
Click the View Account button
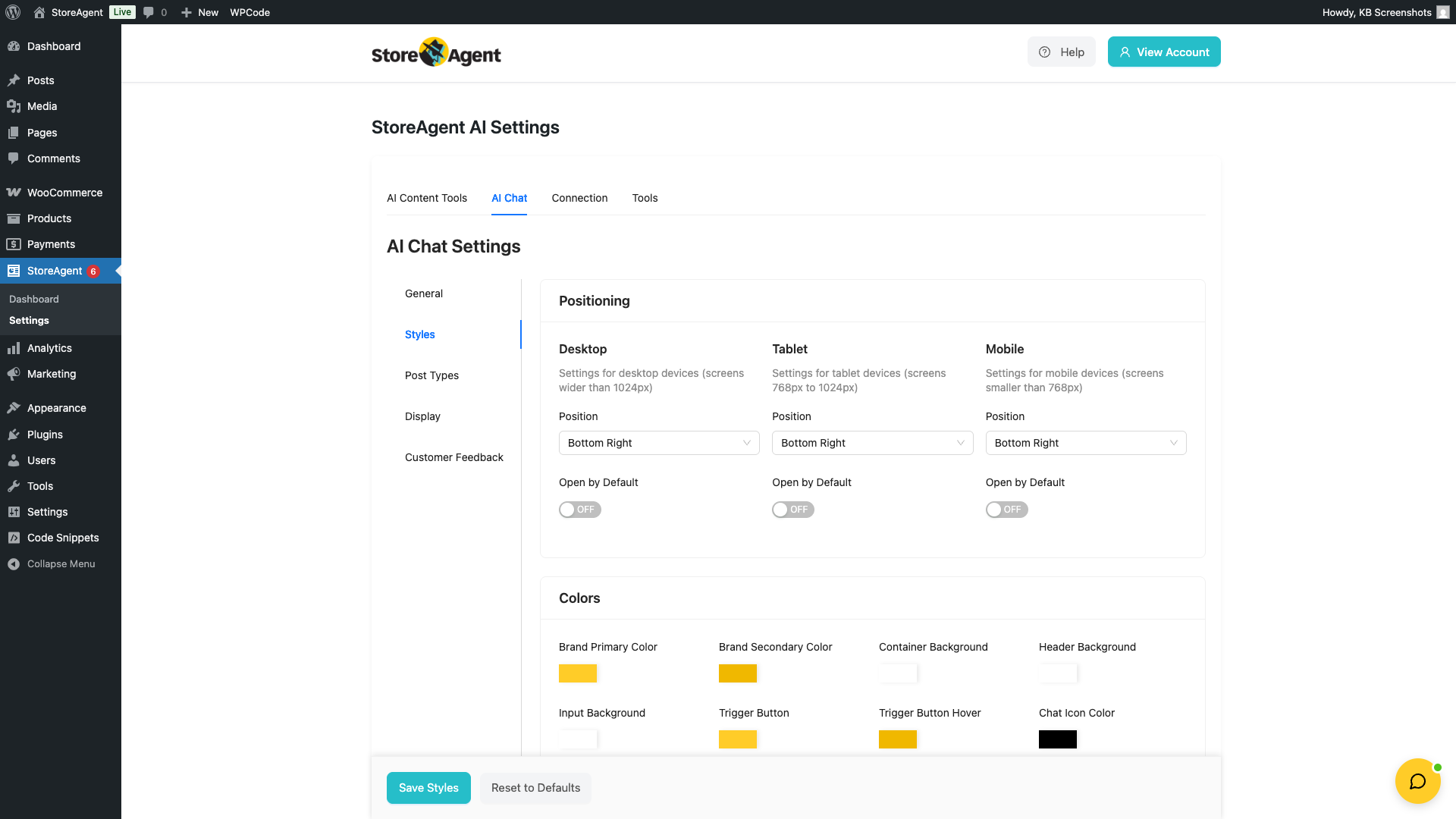pos(1164,52)
